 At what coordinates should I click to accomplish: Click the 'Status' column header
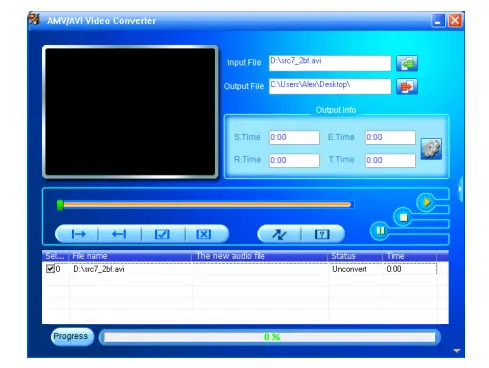(x=355, y=256)
